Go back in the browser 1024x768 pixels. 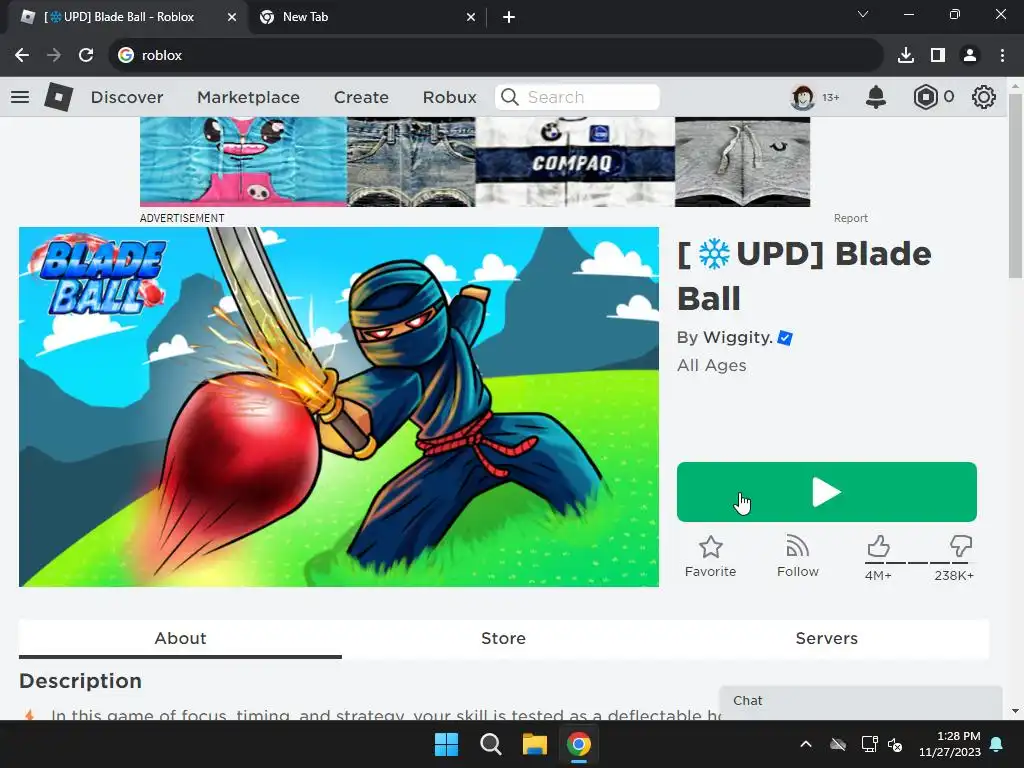click(x=22, y=56)
